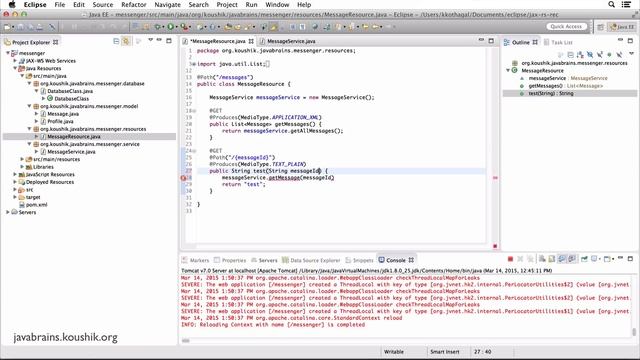Collapse MessageResource class in Outline
The width and height of the screenshot is (640, 360).
pyautogui.click(x=508, y=70)
